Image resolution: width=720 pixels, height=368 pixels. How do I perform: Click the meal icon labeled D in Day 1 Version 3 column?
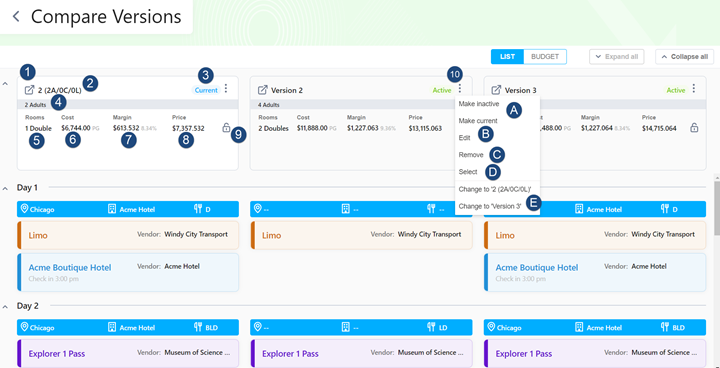(665, 209)
